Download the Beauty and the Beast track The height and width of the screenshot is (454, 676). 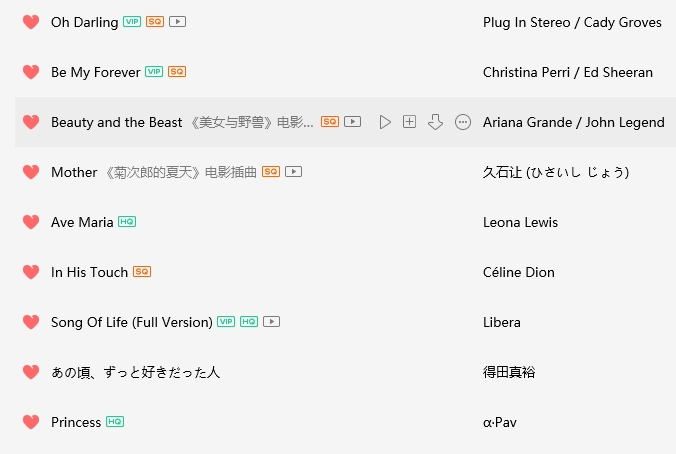435,122
